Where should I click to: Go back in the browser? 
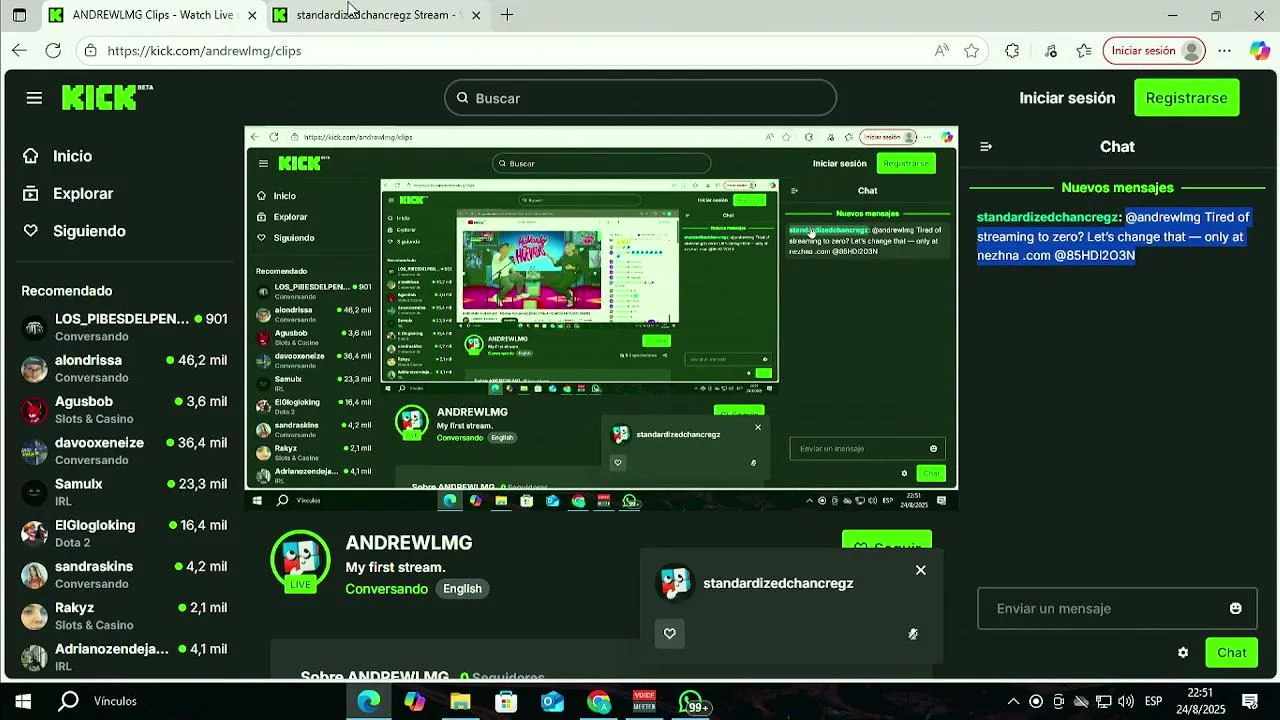19,50
